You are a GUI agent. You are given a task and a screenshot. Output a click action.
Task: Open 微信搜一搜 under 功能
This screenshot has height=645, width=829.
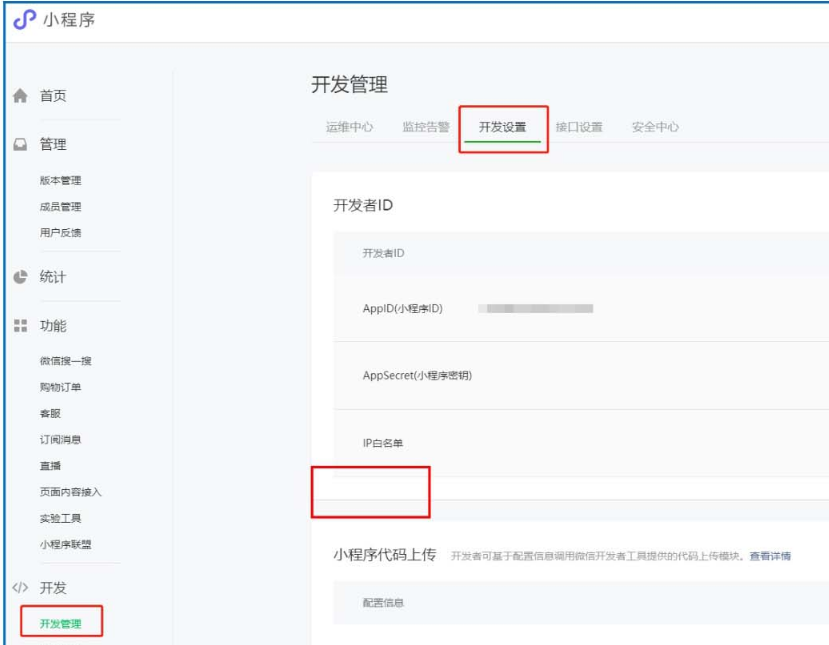[65, 361]
